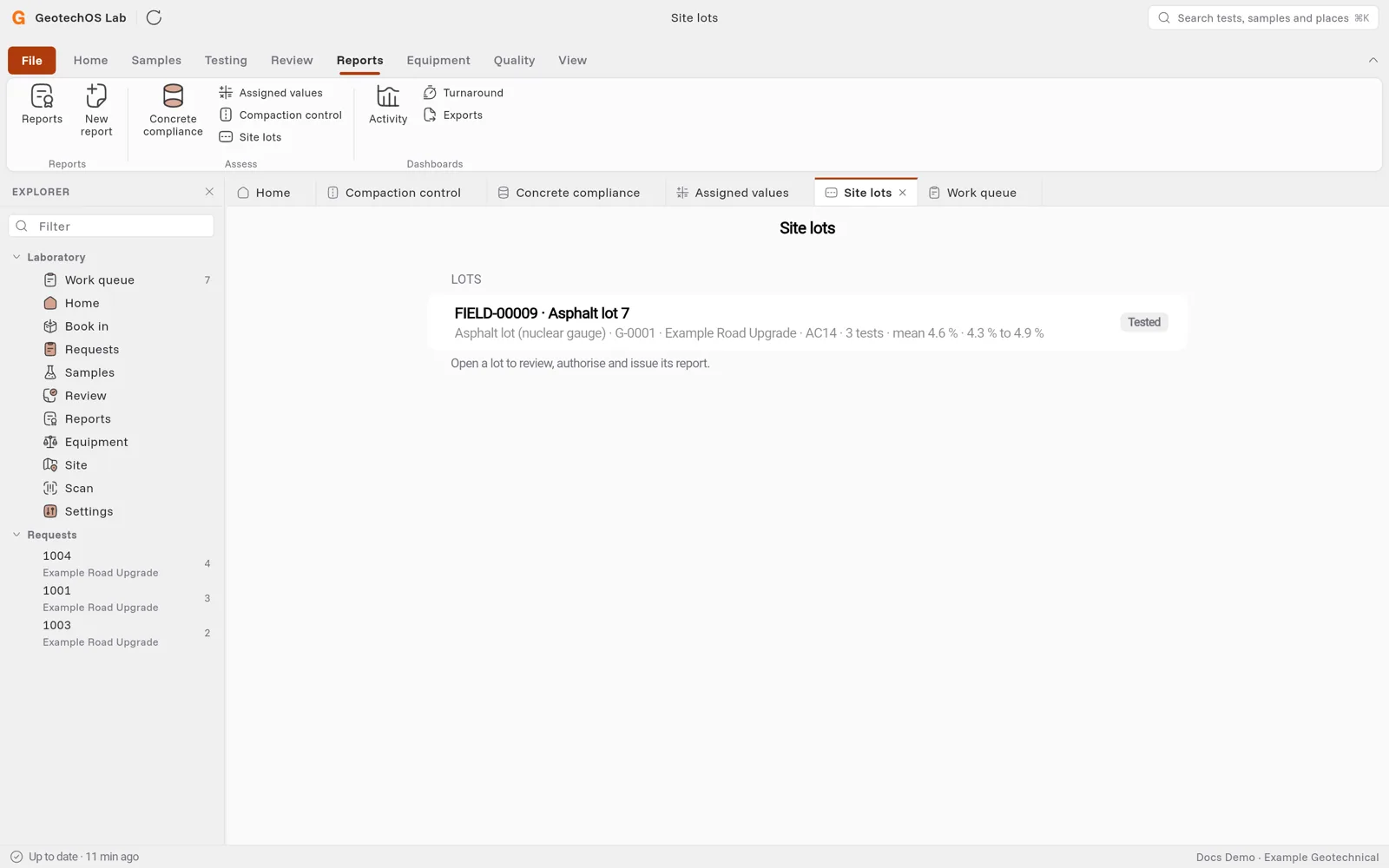Open Home in the Explorer sidebar
Screen dimensions: 1389x868
[112, 303]
